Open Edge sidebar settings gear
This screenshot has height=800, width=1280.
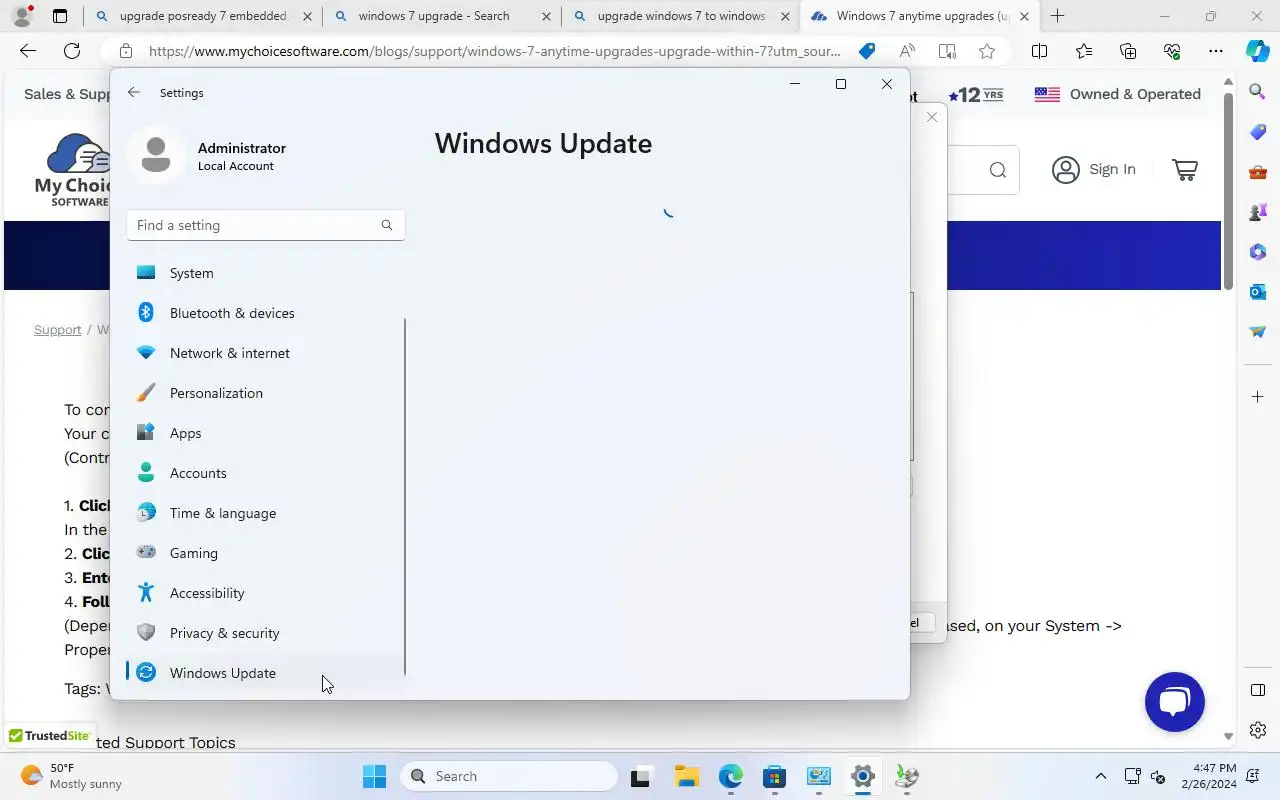tap(1258, 730)
